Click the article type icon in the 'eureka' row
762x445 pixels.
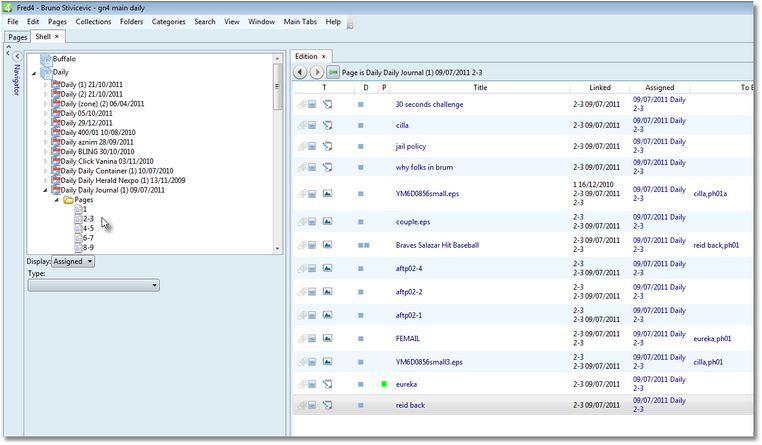point(328,384)
